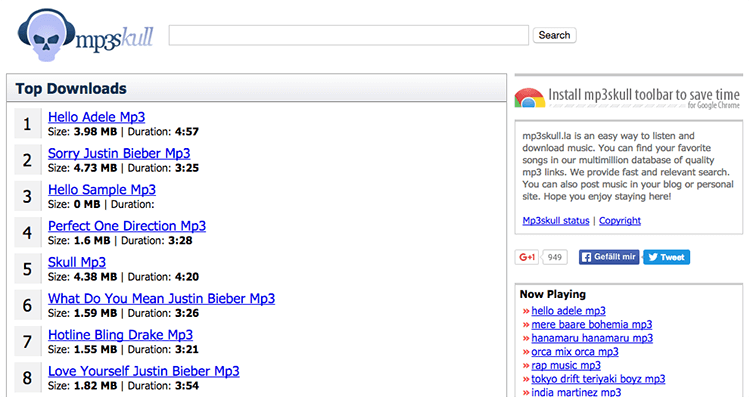The image size is (750, 397).
Task: Click india martinez mp3 link
Action: tap(576, 392)
